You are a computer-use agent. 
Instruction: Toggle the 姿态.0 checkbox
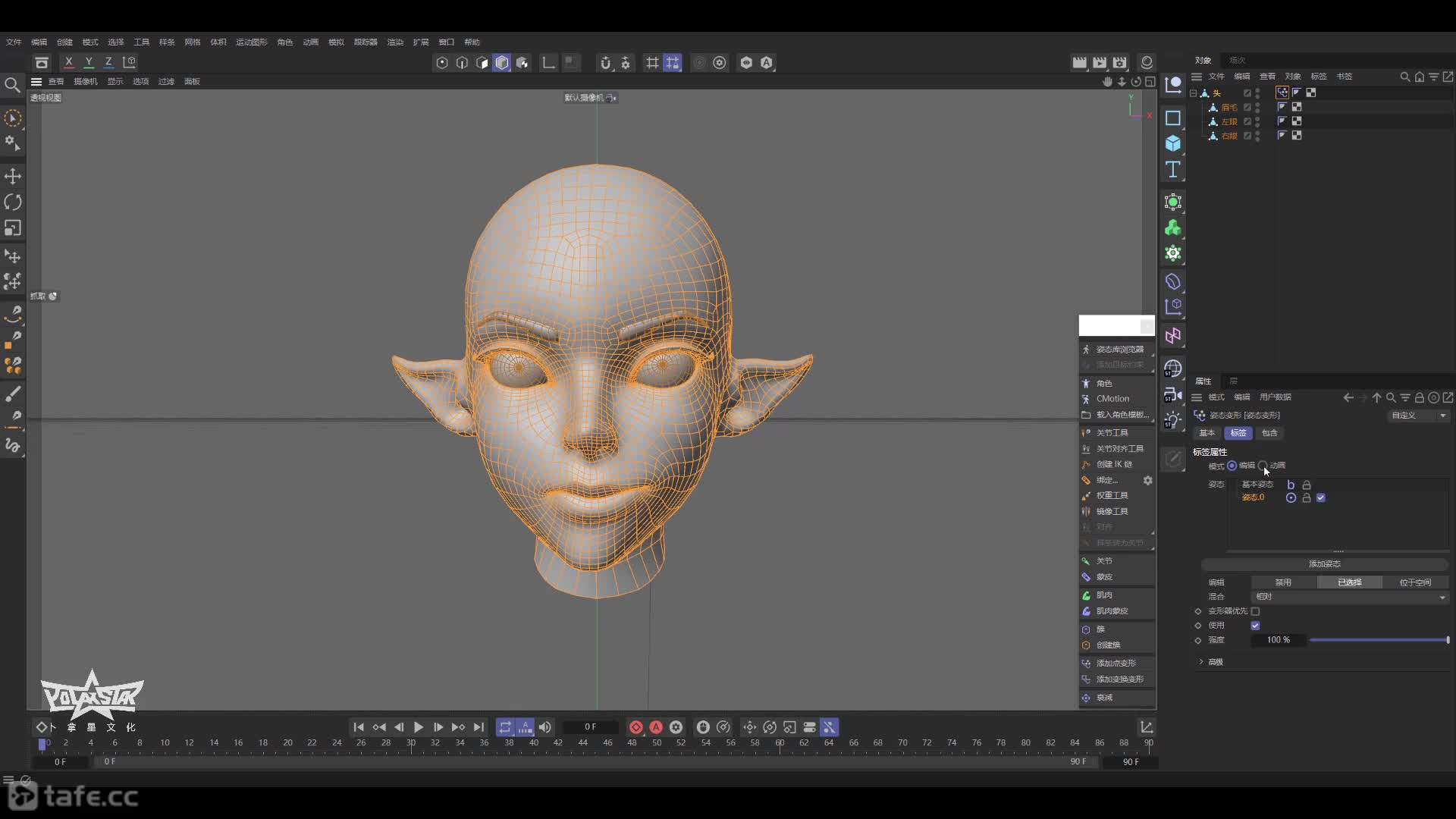(x=1321, y=497)
